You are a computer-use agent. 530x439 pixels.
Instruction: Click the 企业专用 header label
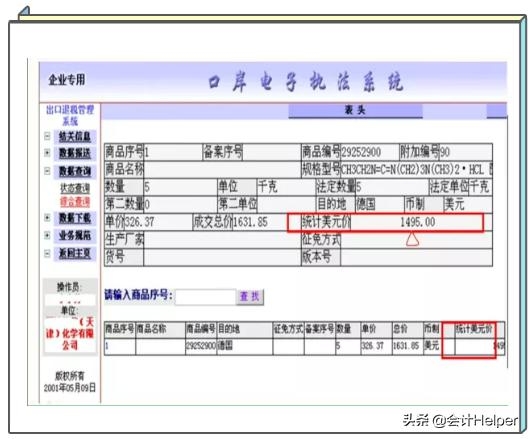(67, 80)
